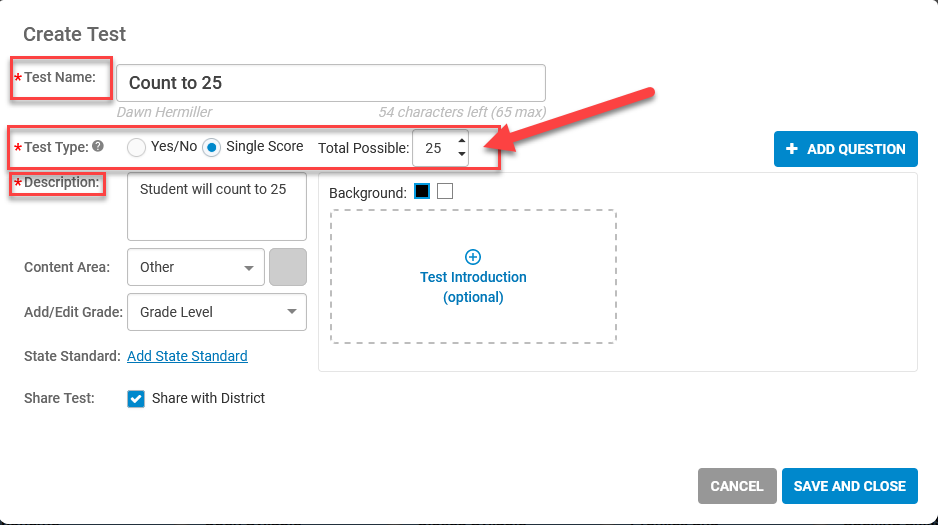Uncheck Share with District checkbox
This screenshot has height=525, width=938.
(136, 399)
